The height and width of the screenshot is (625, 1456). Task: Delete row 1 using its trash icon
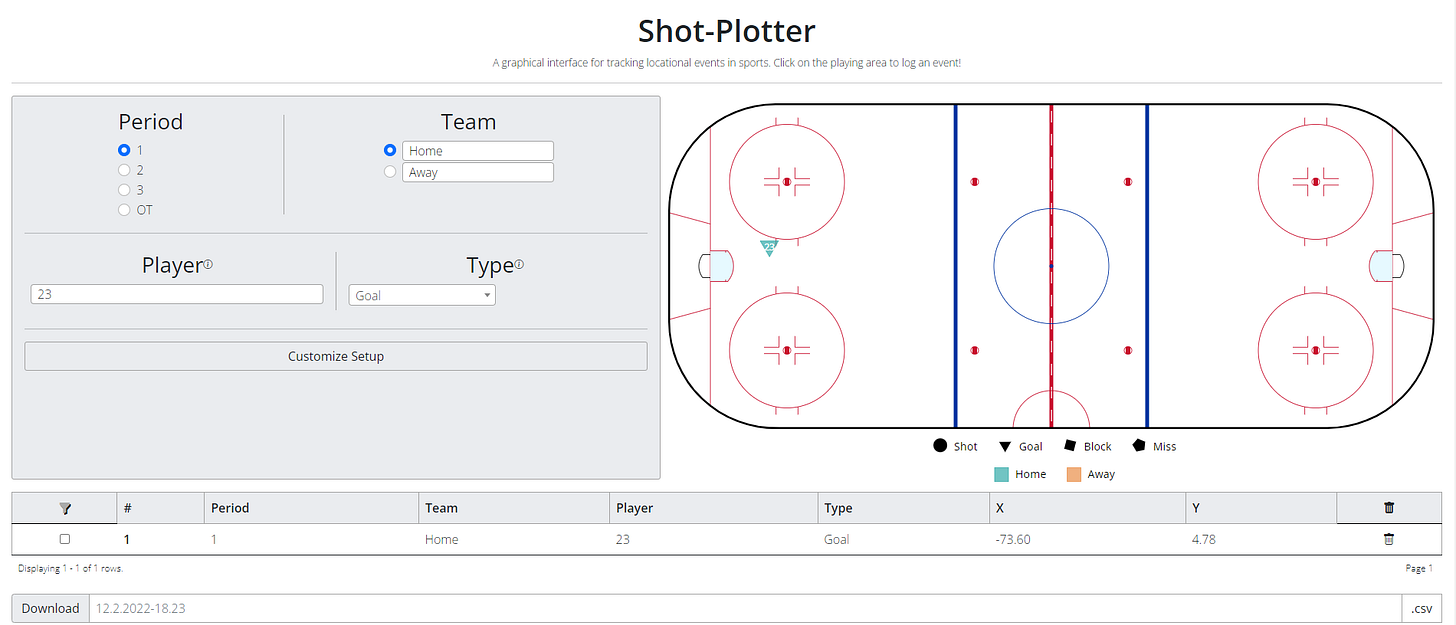click(x=1389, y=539)
